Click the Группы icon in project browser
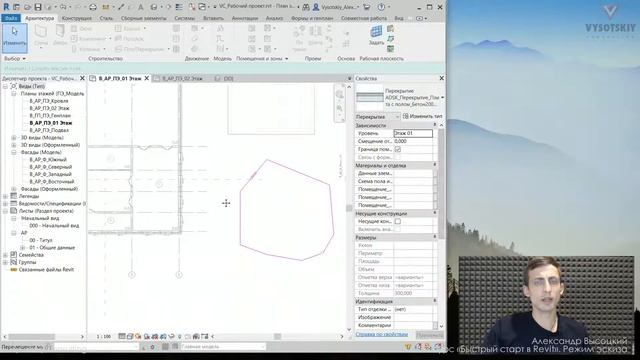 13,262
